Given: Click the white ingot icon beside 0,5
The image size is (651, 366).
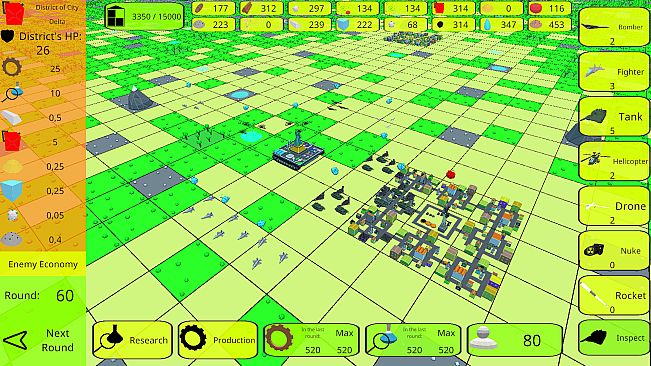Looking at the screenshot, I should coord(12,117).
